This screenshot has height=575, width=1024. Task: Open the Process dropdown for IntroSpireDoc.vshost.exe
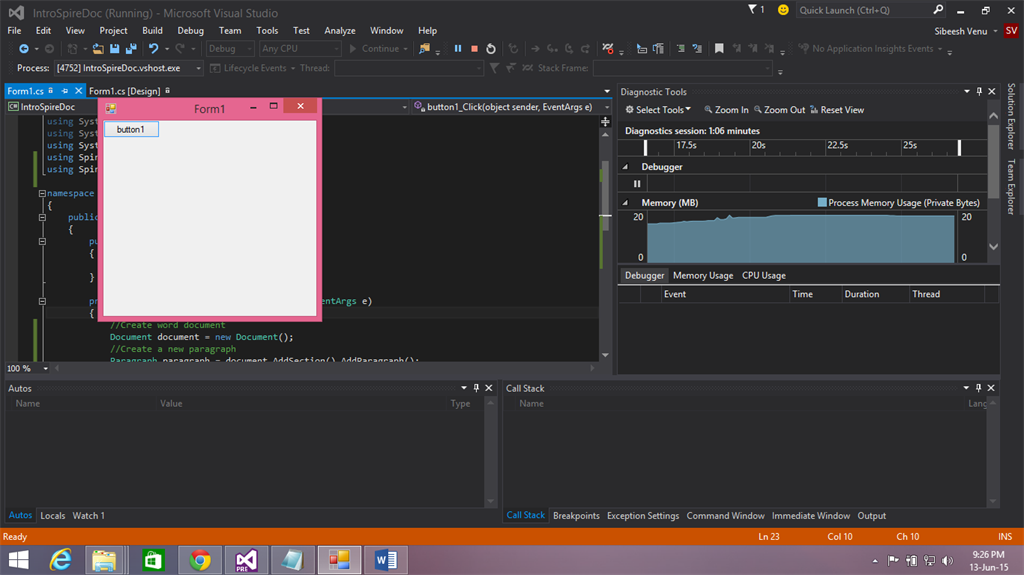coord(197,68)
